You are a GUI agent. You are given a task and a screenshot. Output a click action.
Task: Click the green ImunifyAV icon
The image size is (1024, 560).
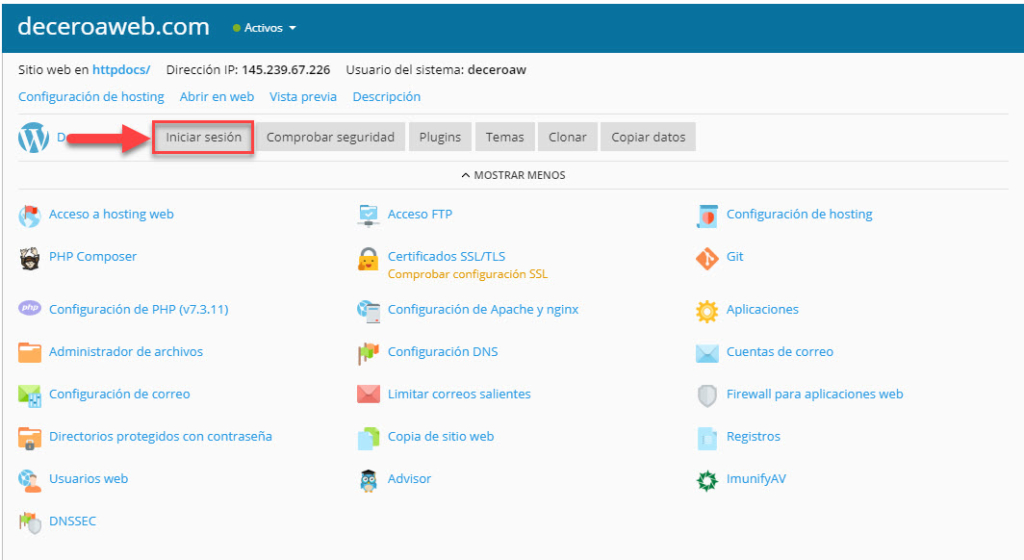(707, 480)
